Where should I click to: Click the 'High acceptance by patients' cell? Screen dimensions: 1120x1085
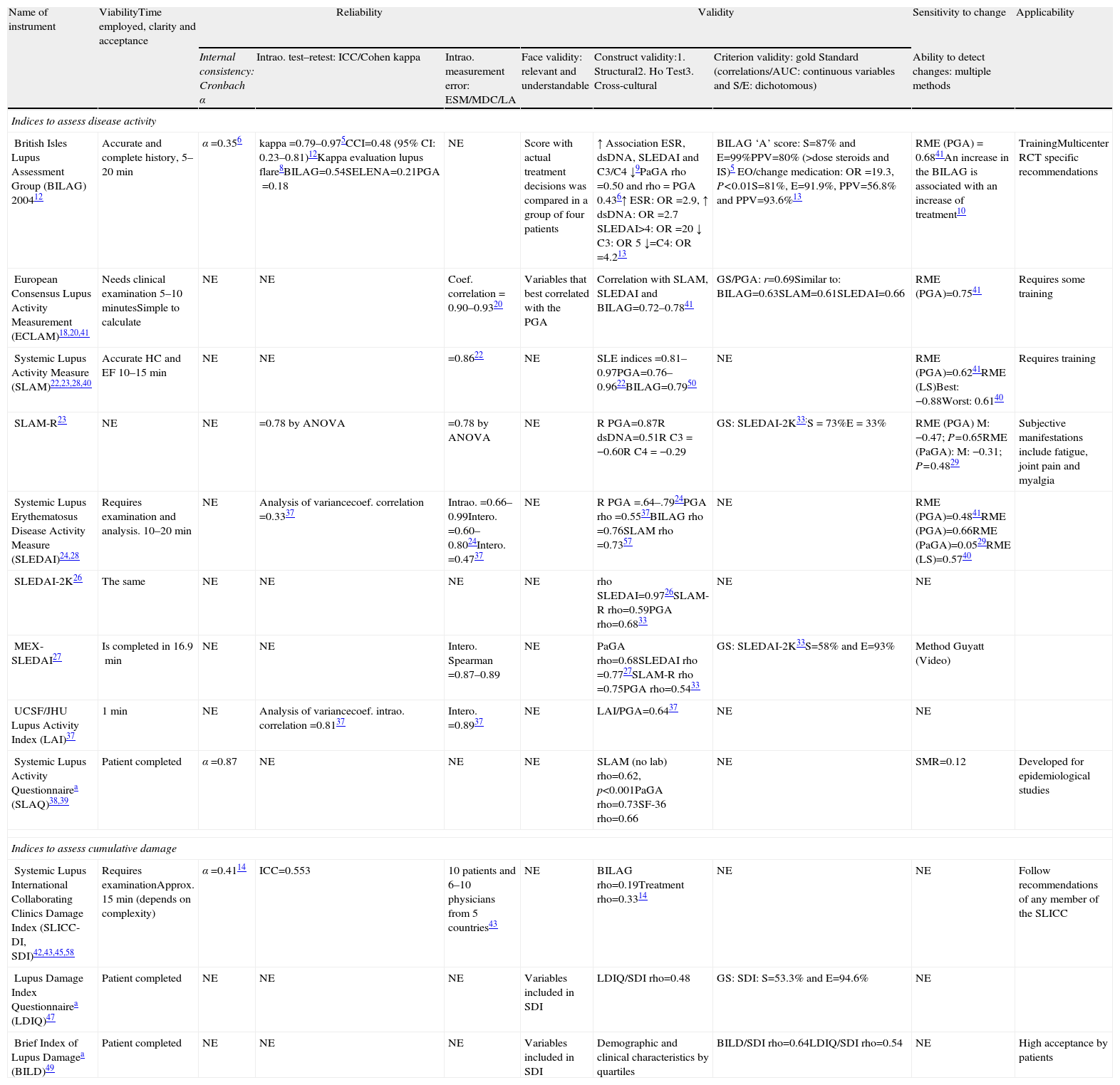click(x=1062, y=1050)
